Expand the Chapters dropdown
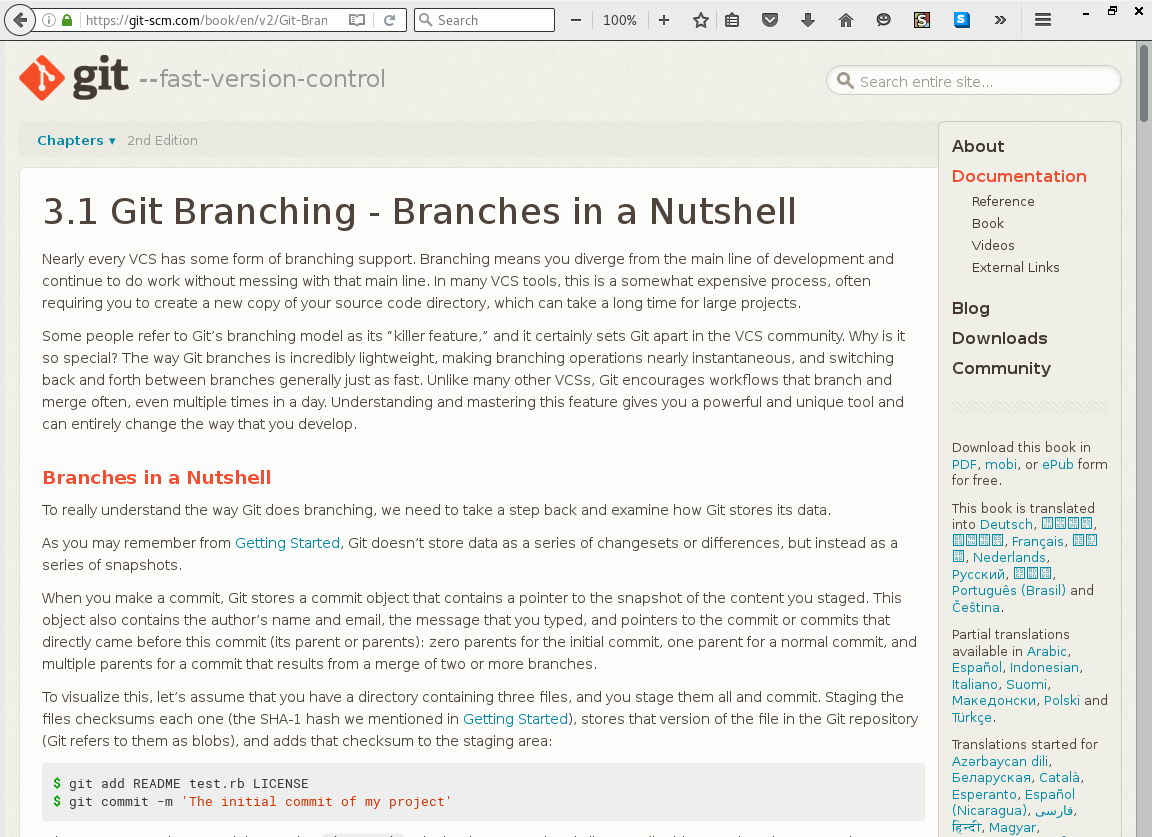 click(76, 140)
